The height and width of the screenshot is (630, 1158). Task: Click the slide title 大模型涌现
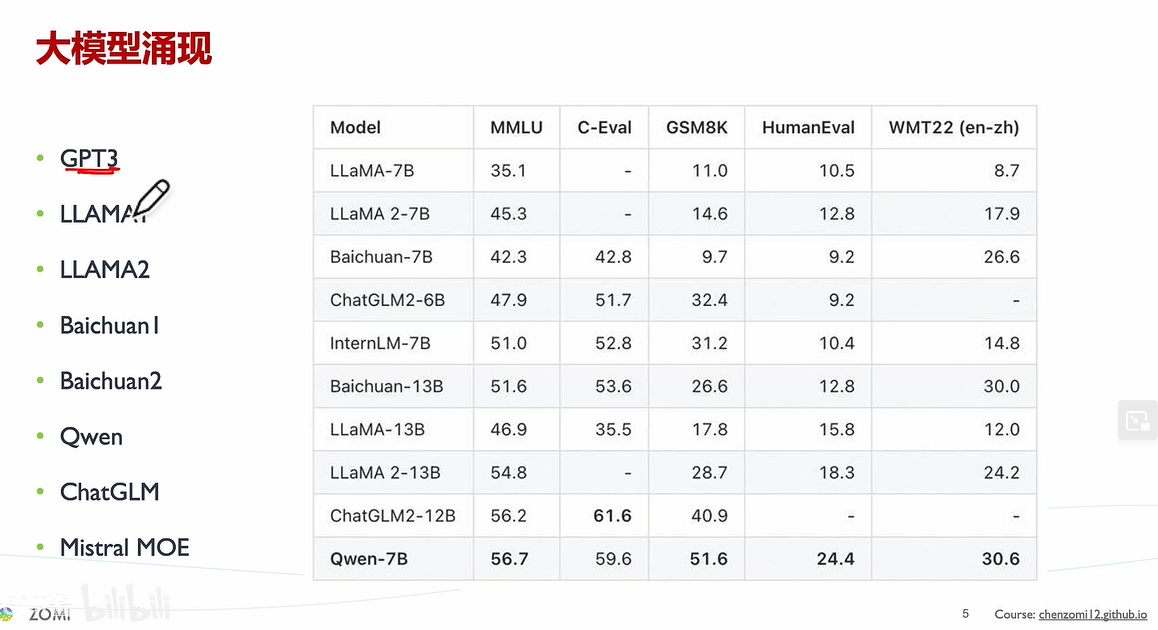pyautogui.click(x=123, y=48)
